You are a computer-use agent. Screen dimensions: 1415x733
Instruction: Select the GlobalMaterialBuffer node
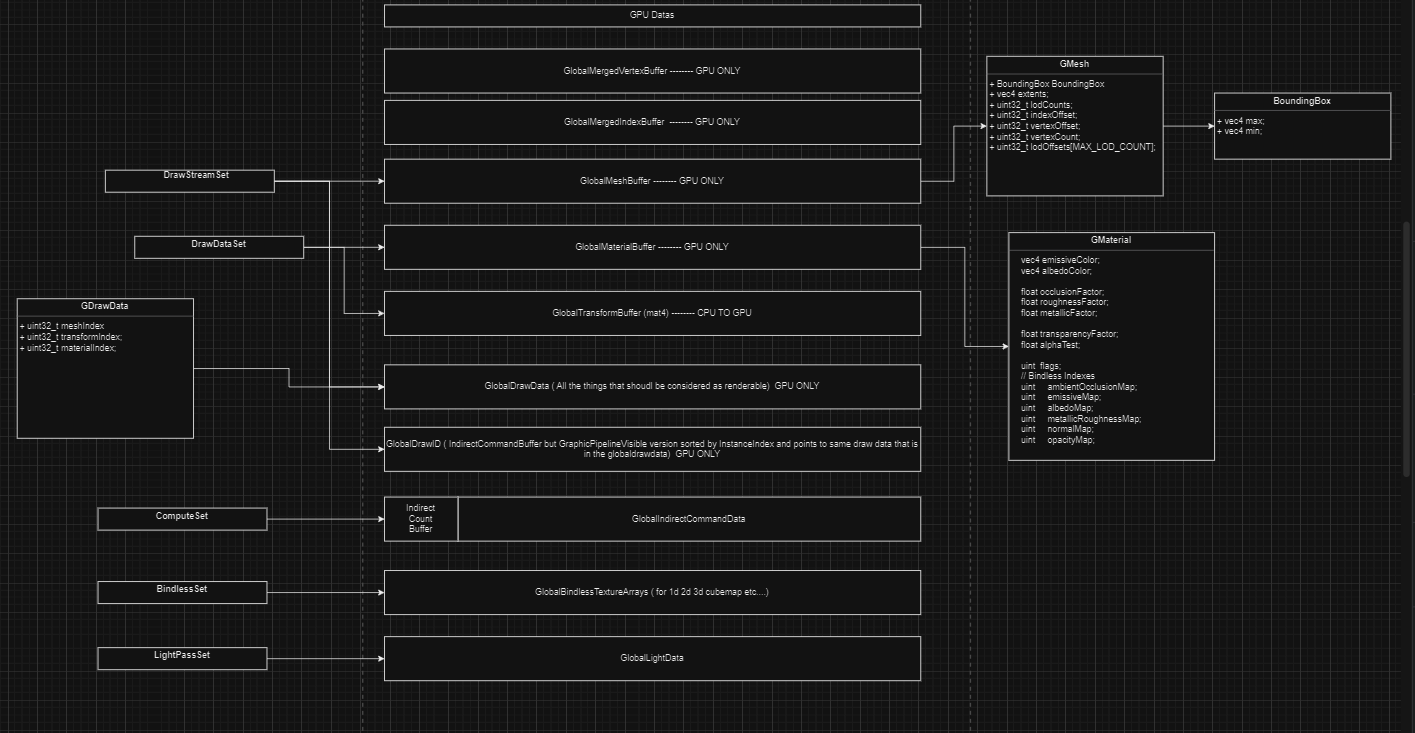click(x=651, y=247)
